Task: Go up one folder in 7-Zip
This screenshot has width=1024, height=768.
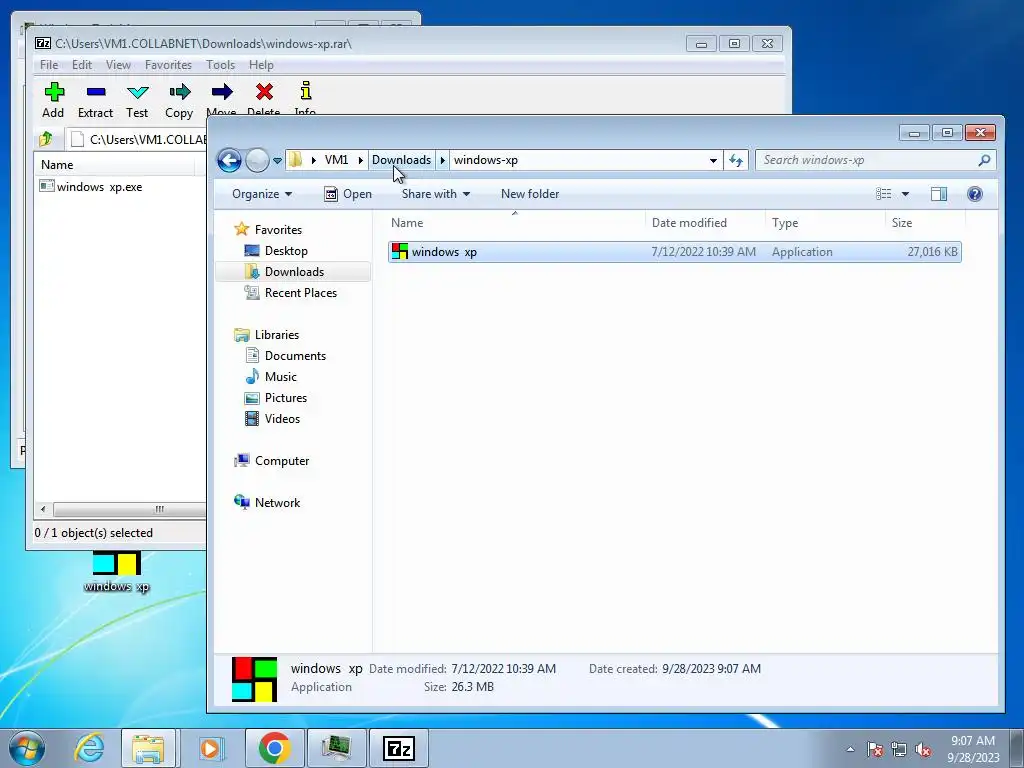Action: (46, 139)
